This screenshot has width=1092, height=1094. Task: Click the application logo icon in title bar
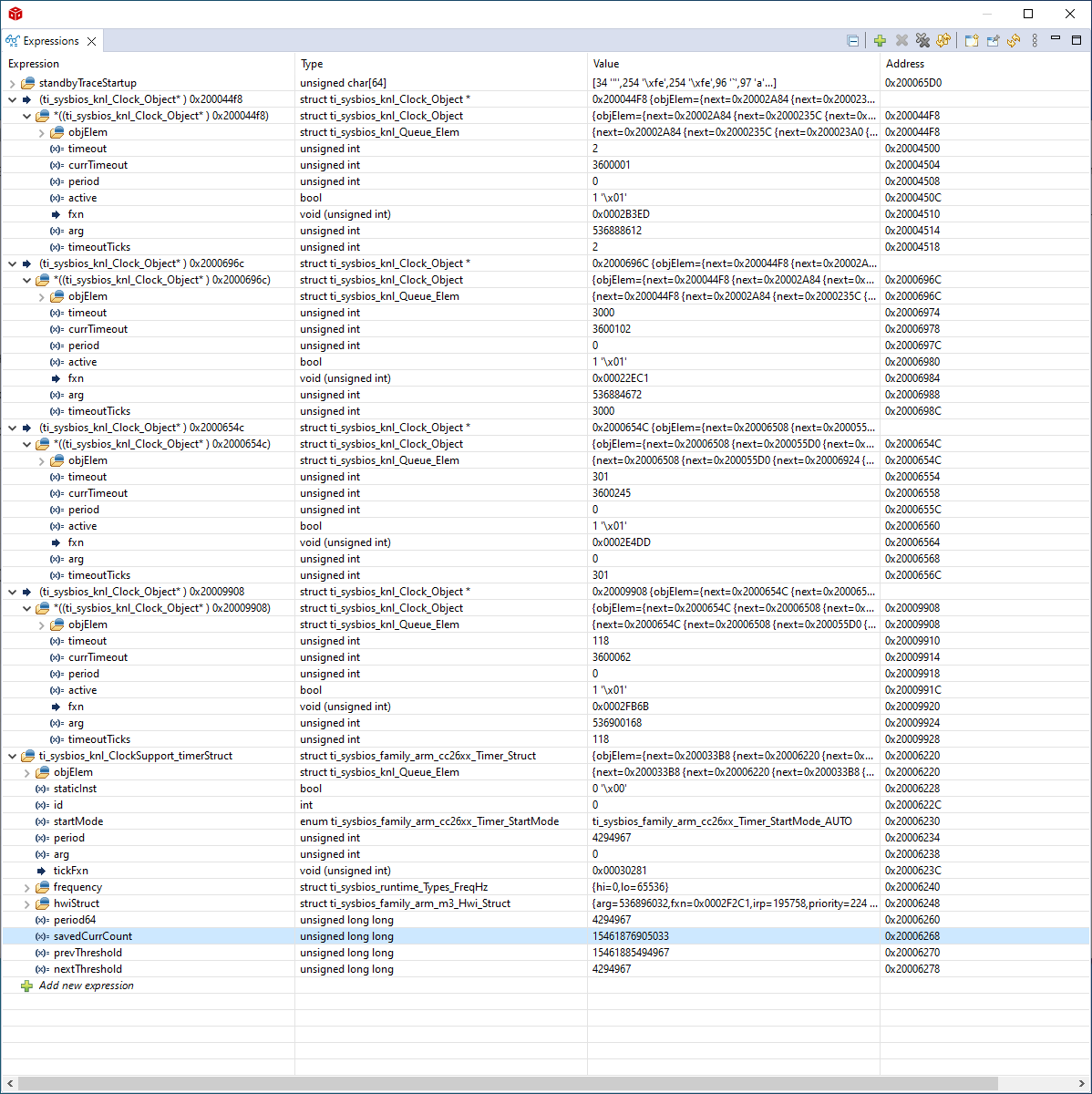pyautogui.click(x=15, y=14)
